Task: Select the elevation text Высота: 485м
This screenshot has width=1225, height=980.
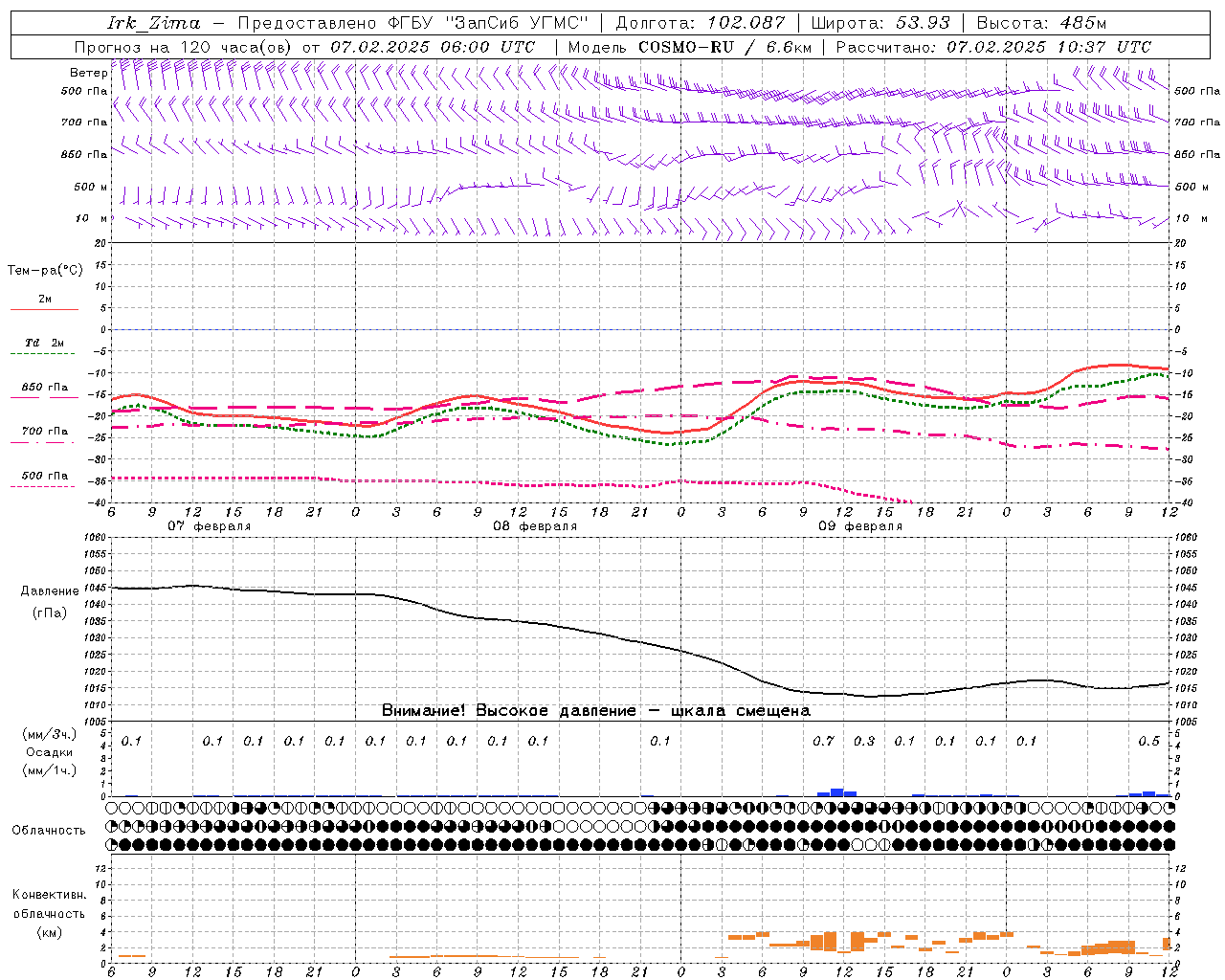Action: pyautogui.click(x=1041, y=23)
